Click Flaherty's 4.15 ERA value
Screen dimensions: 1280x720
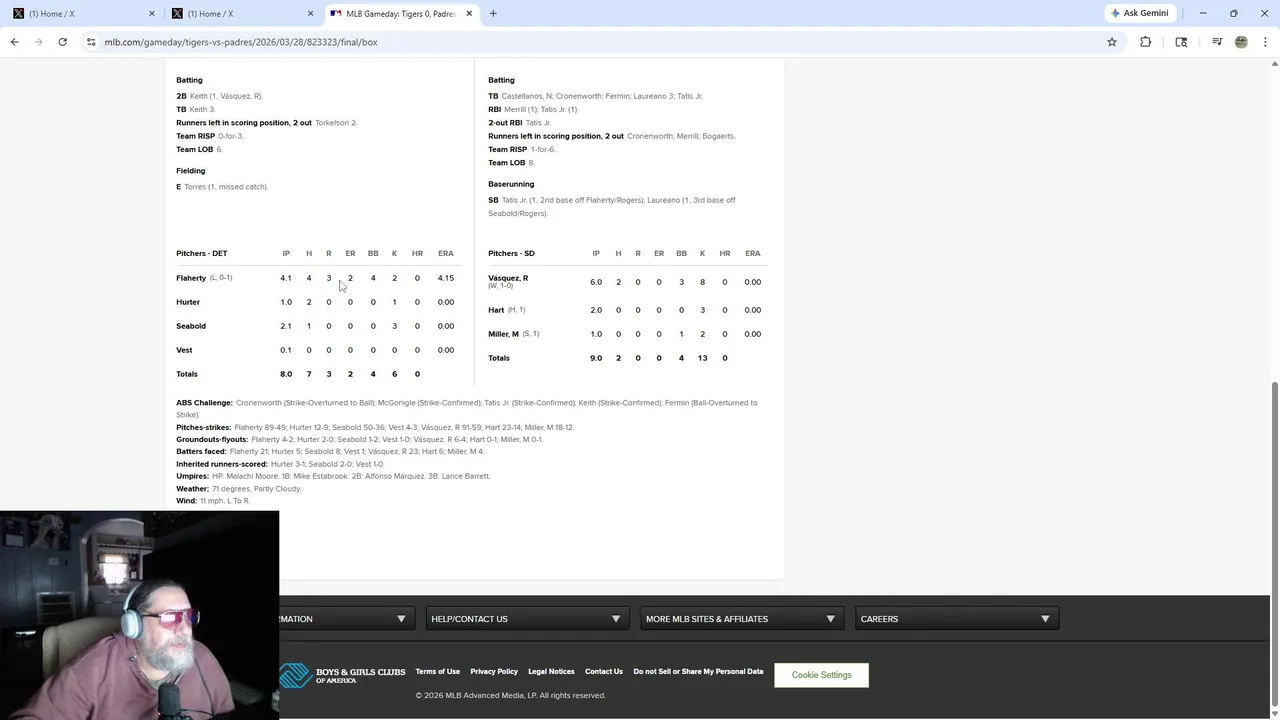pos(446,278)
